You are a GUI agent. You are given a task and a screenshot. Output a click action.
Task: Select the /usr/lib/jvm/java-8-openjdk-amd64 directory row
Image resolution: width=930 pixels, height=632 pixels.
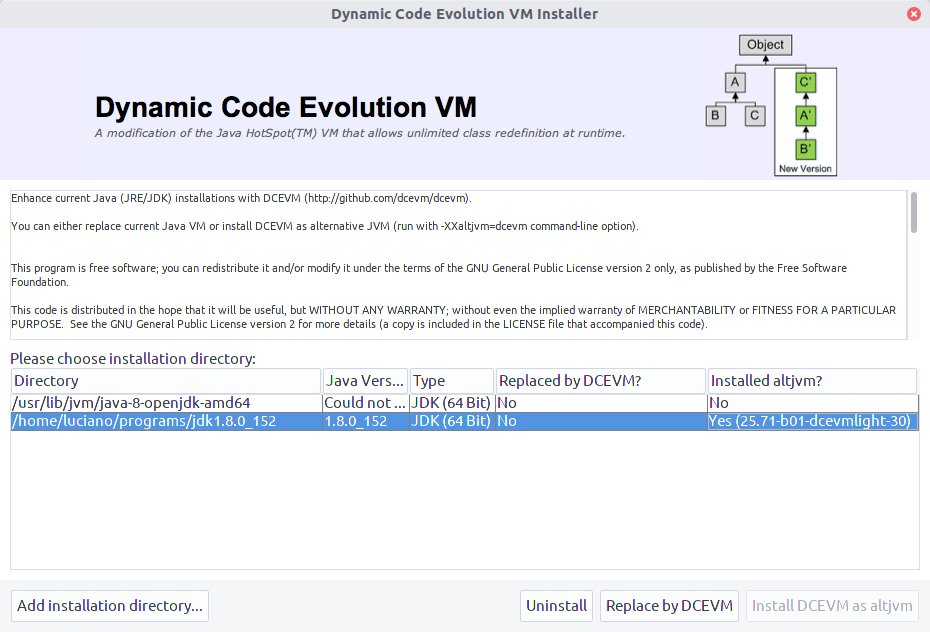[x=464, y=403]
